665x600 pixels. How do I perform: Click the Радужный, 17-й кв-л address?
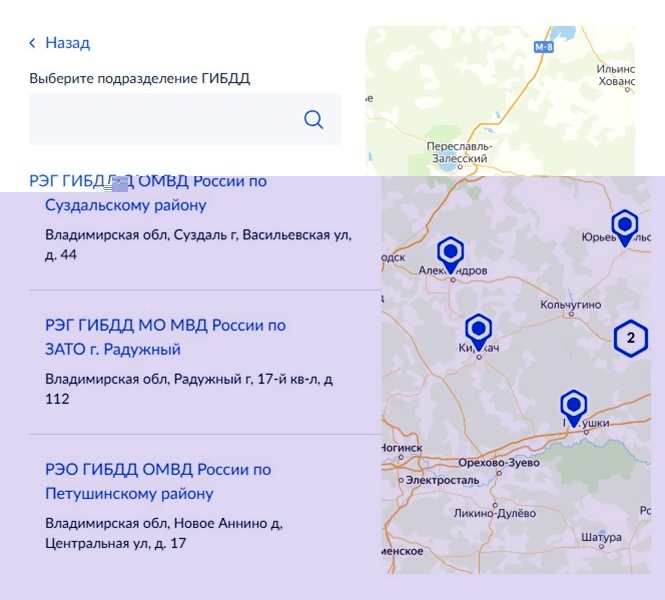pyautogui.click(x=189, y=389)
